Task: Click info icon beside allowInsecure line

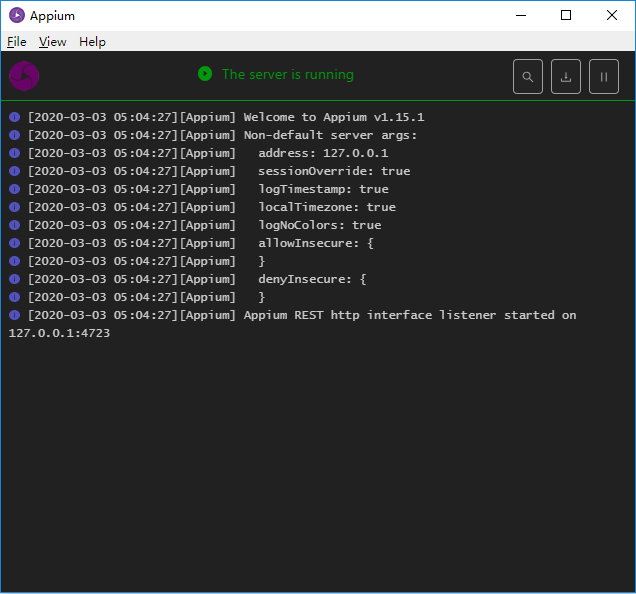Action: tap(15, 243)
